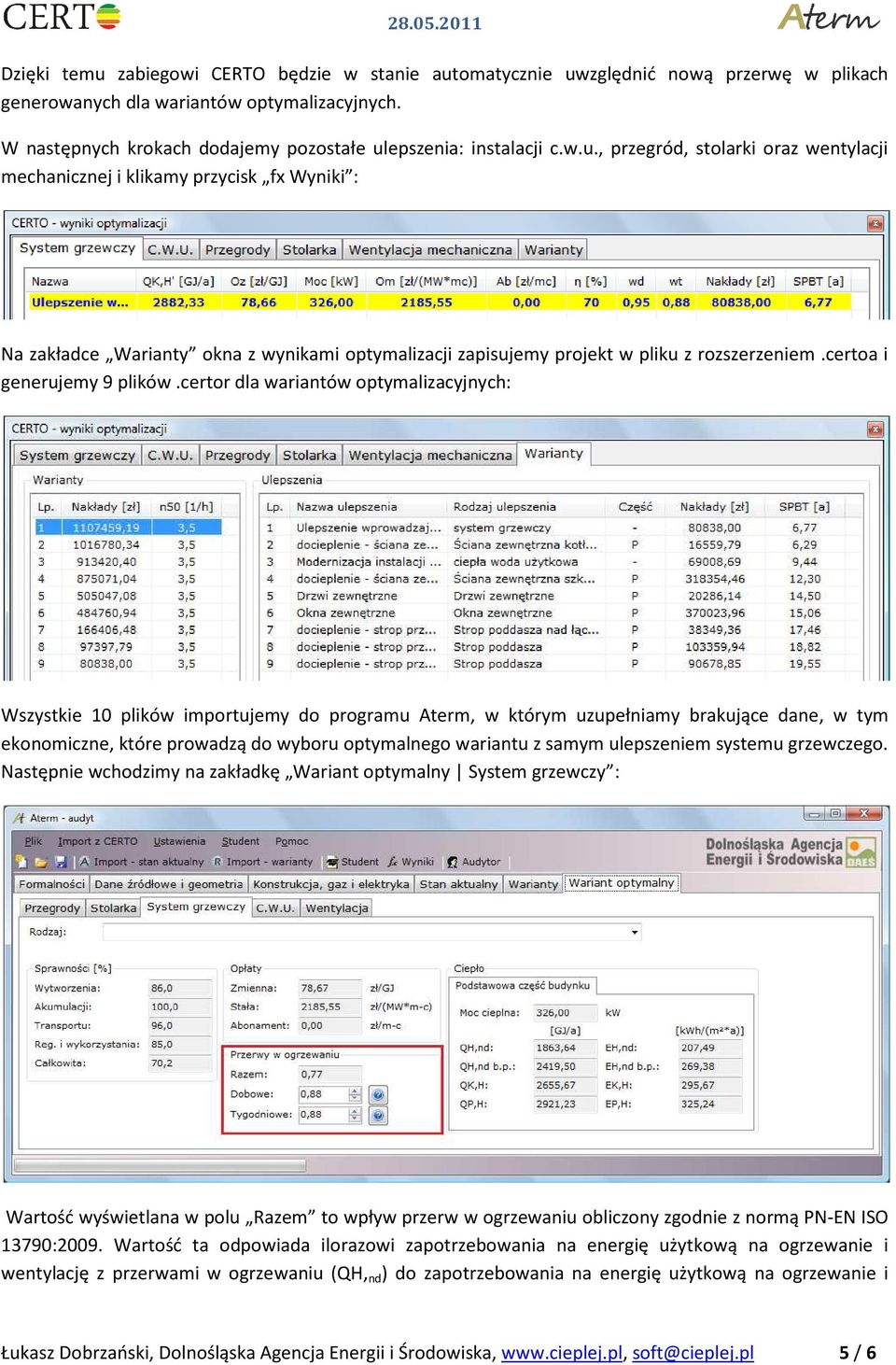Viewport: 896px width, 1365px height.
Task: Open the soft@cieplej.pl email link
Action: coord(693,1353)
